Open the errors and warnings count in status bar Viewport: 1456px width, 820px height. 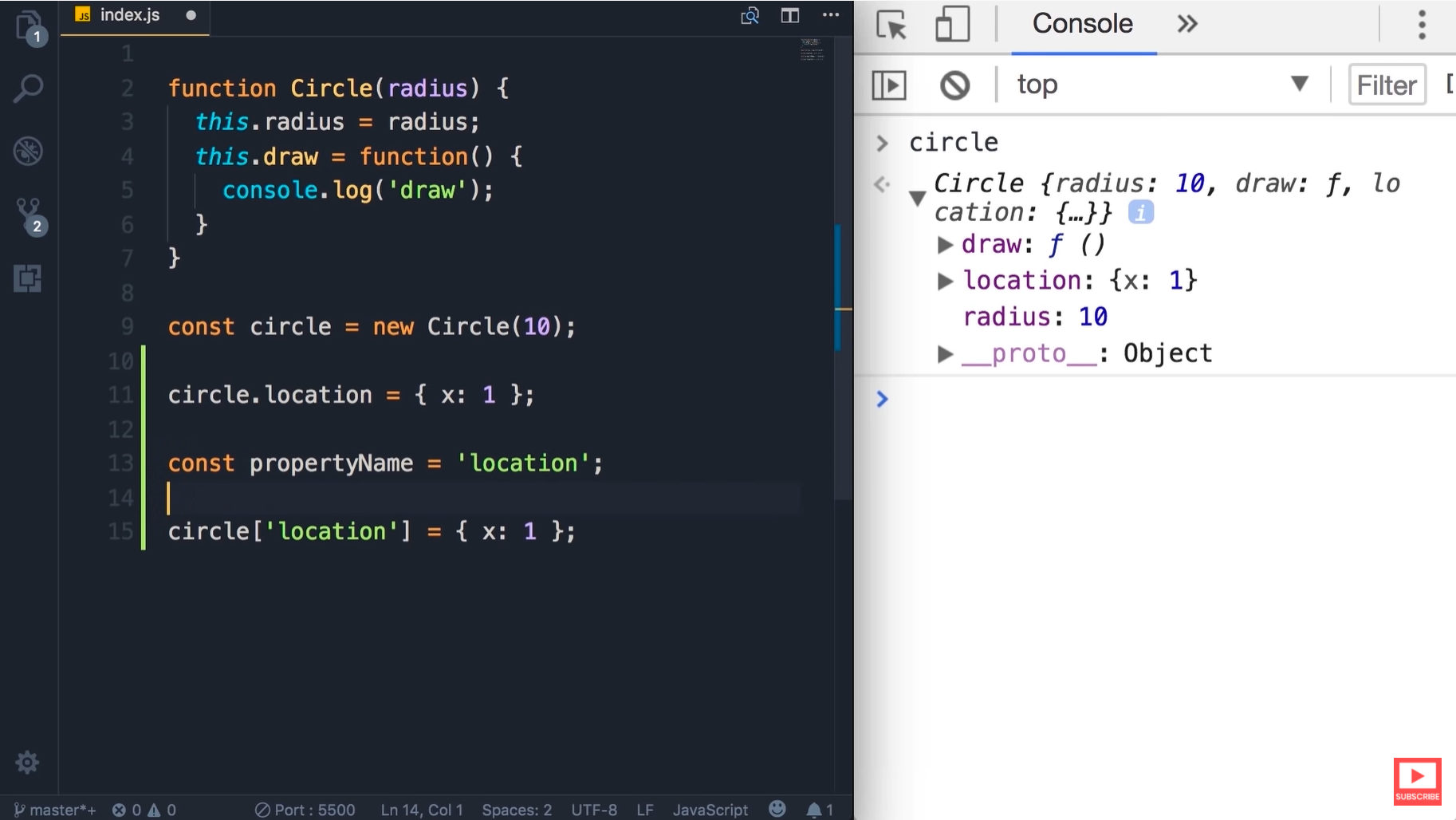[144, 810]
